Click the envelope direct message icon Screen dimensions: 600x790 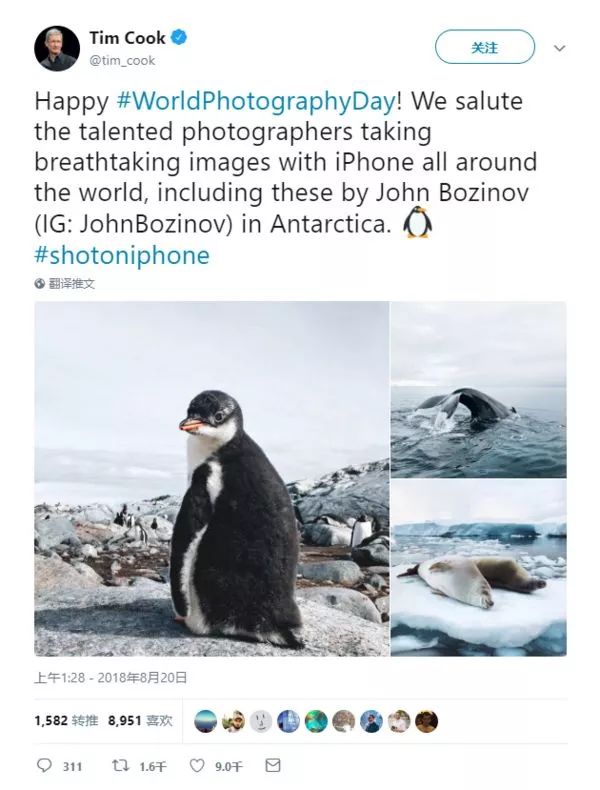[273, 766]
